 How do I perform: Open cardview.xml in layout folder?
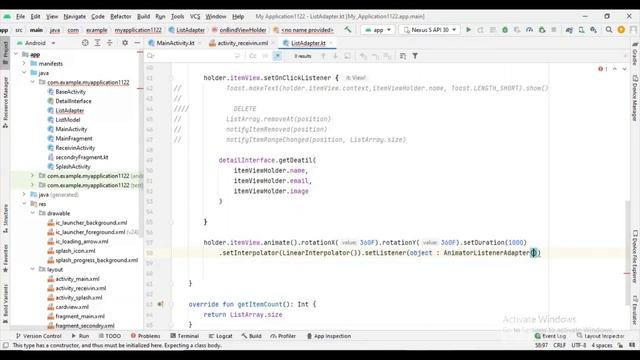pos(72,307)
